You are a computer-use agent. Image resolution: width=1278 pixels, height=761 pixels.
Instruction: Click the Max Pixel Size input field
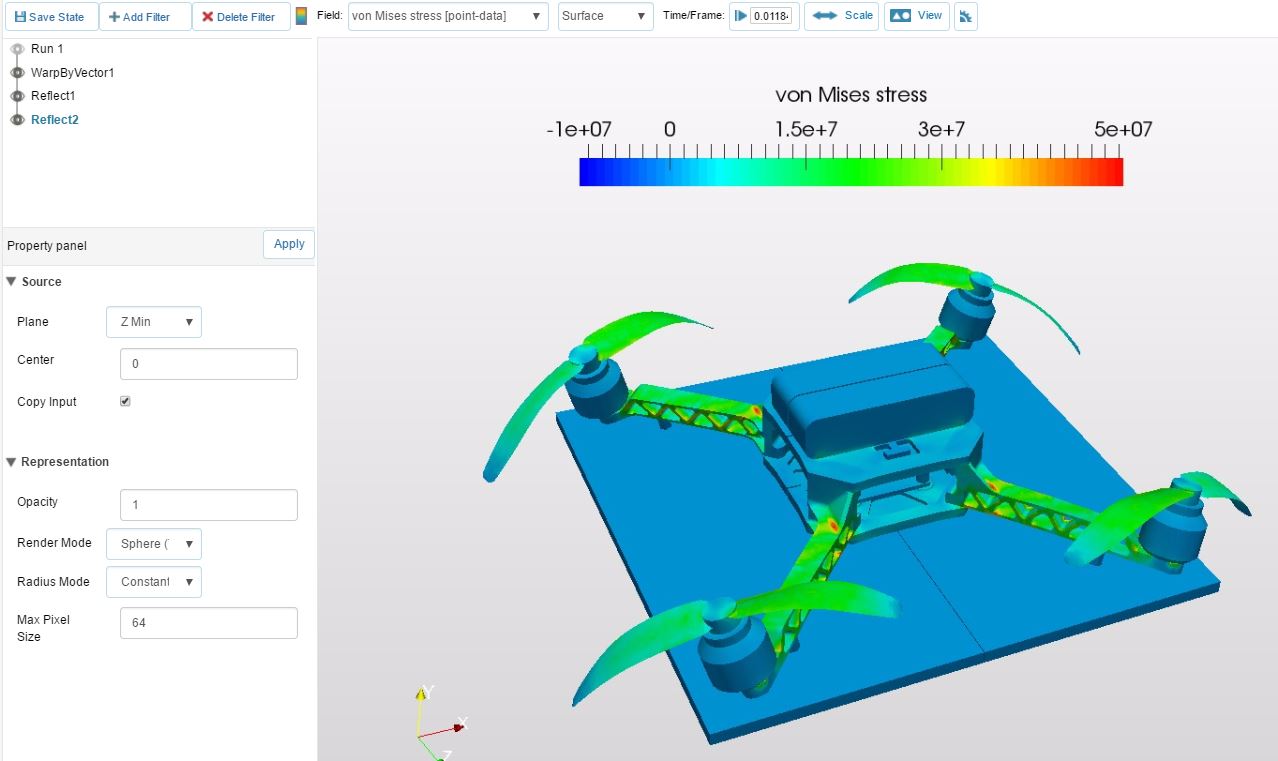[x=208, y=623]
